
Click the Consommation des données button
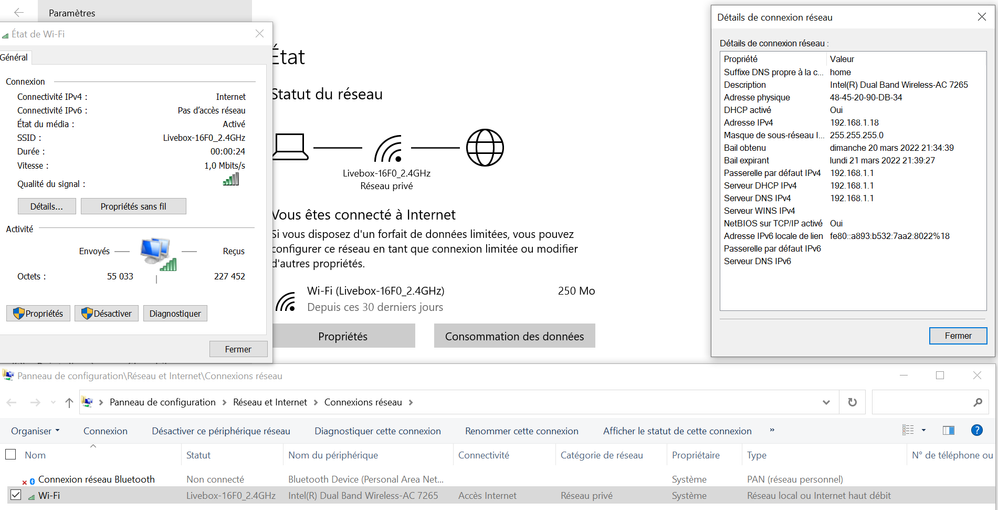pyautogui.click(x=514, y=337)
